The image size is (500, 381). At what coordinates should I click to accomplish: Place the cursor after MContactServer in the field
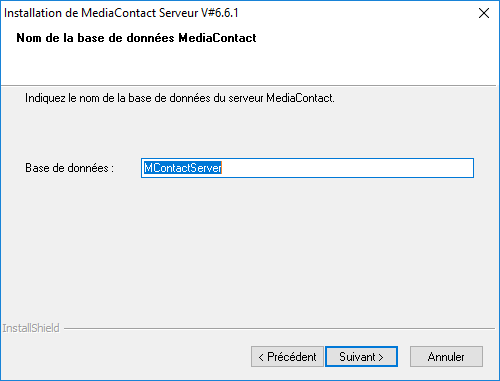click(x=223, y=168)
